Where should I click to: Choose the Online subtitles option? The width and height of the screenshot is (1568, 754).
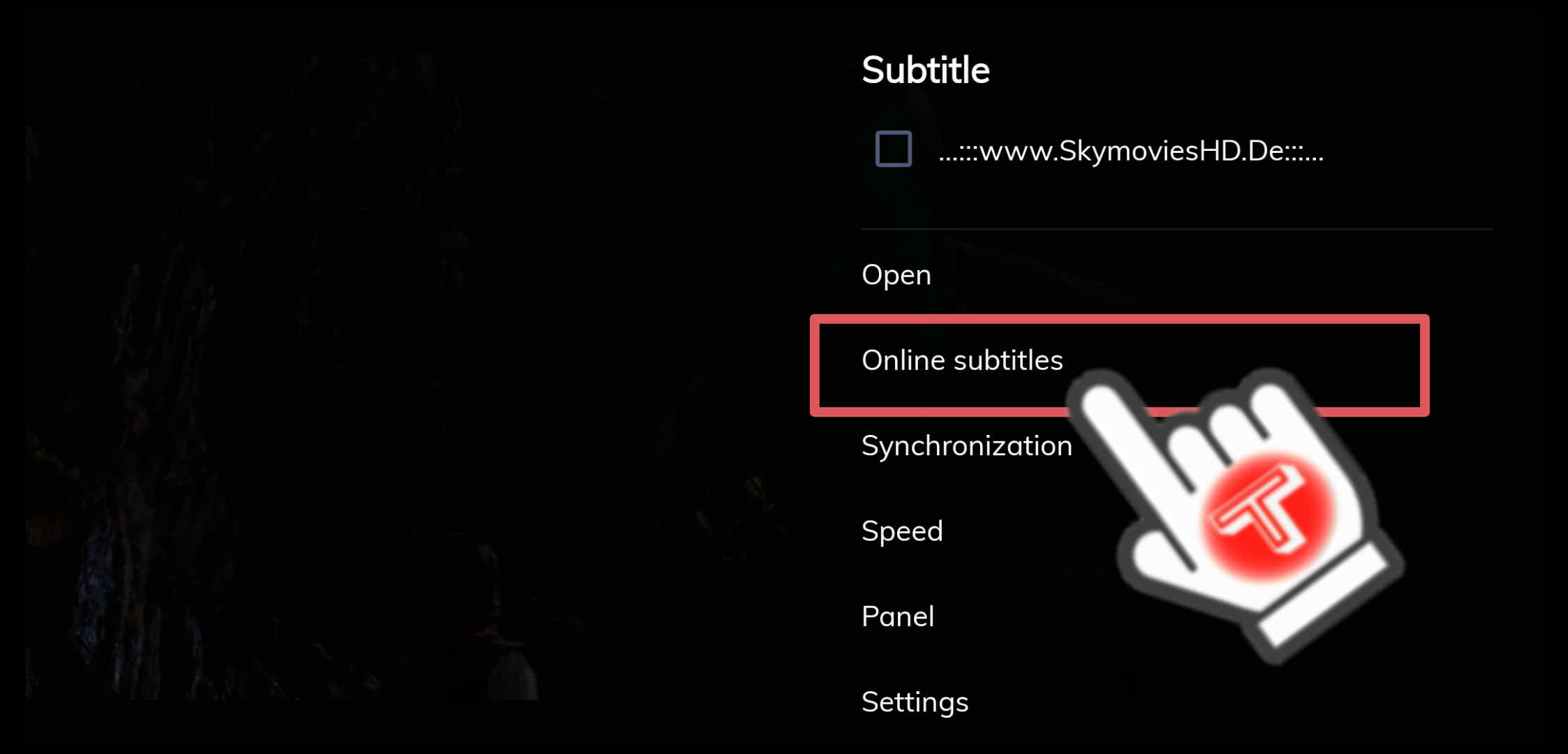coord(1119,364)
